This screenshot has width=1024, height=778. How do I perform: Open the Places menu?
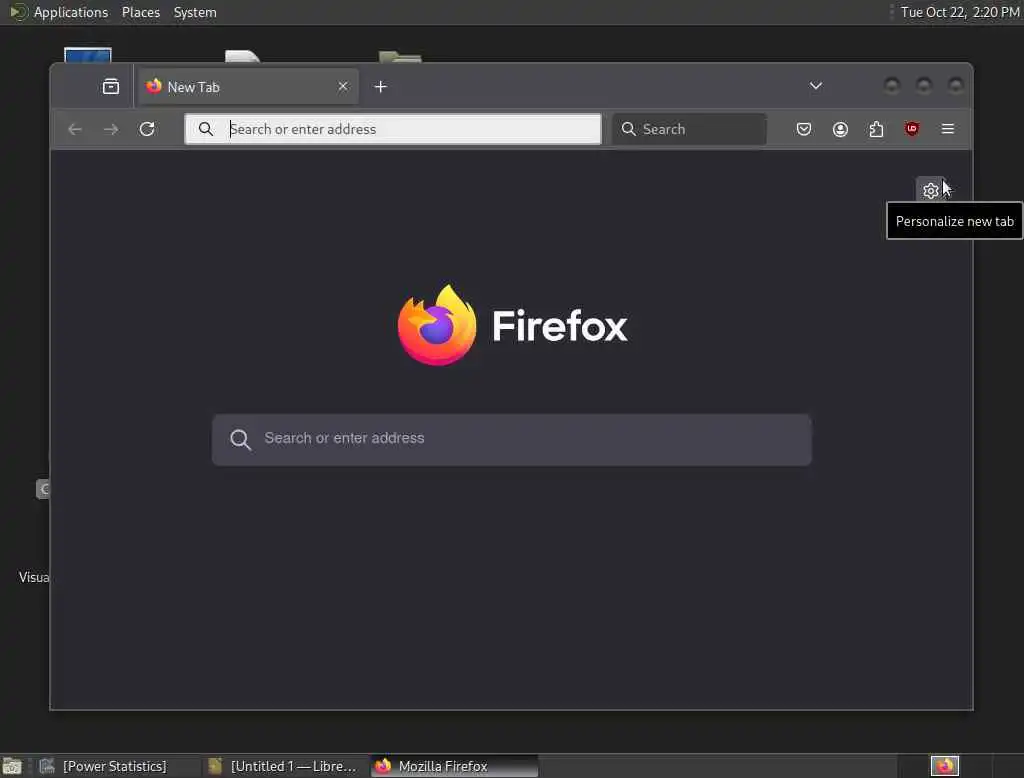pos(141,12)
